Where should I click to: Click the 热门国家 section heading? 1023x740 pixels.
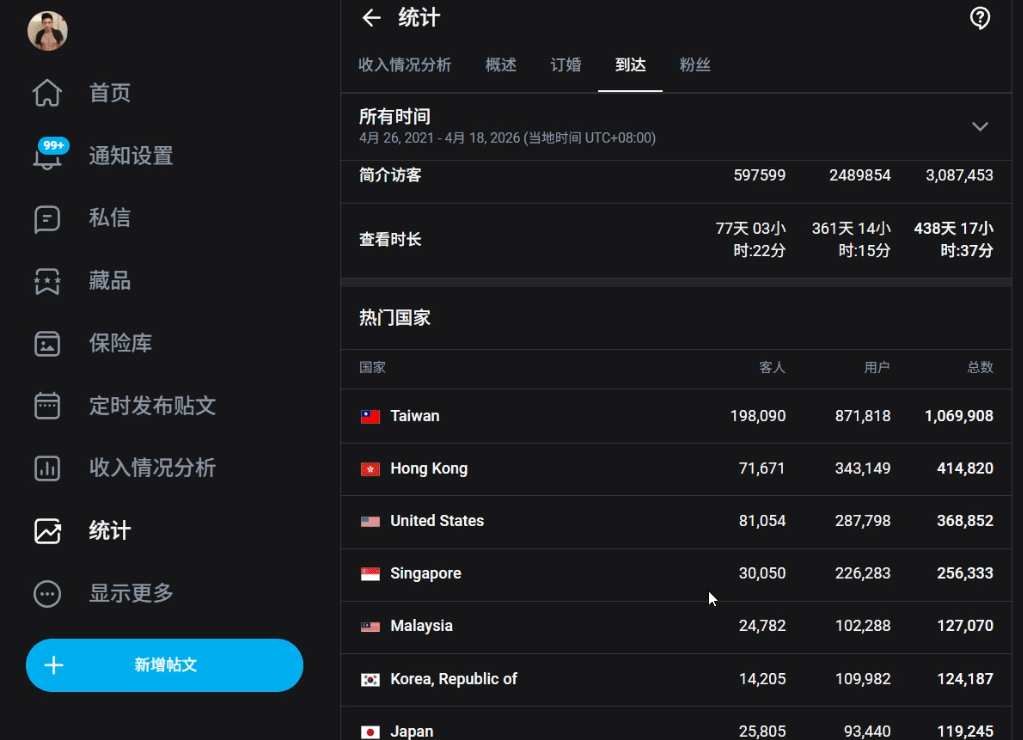click(x=395, y=318)
